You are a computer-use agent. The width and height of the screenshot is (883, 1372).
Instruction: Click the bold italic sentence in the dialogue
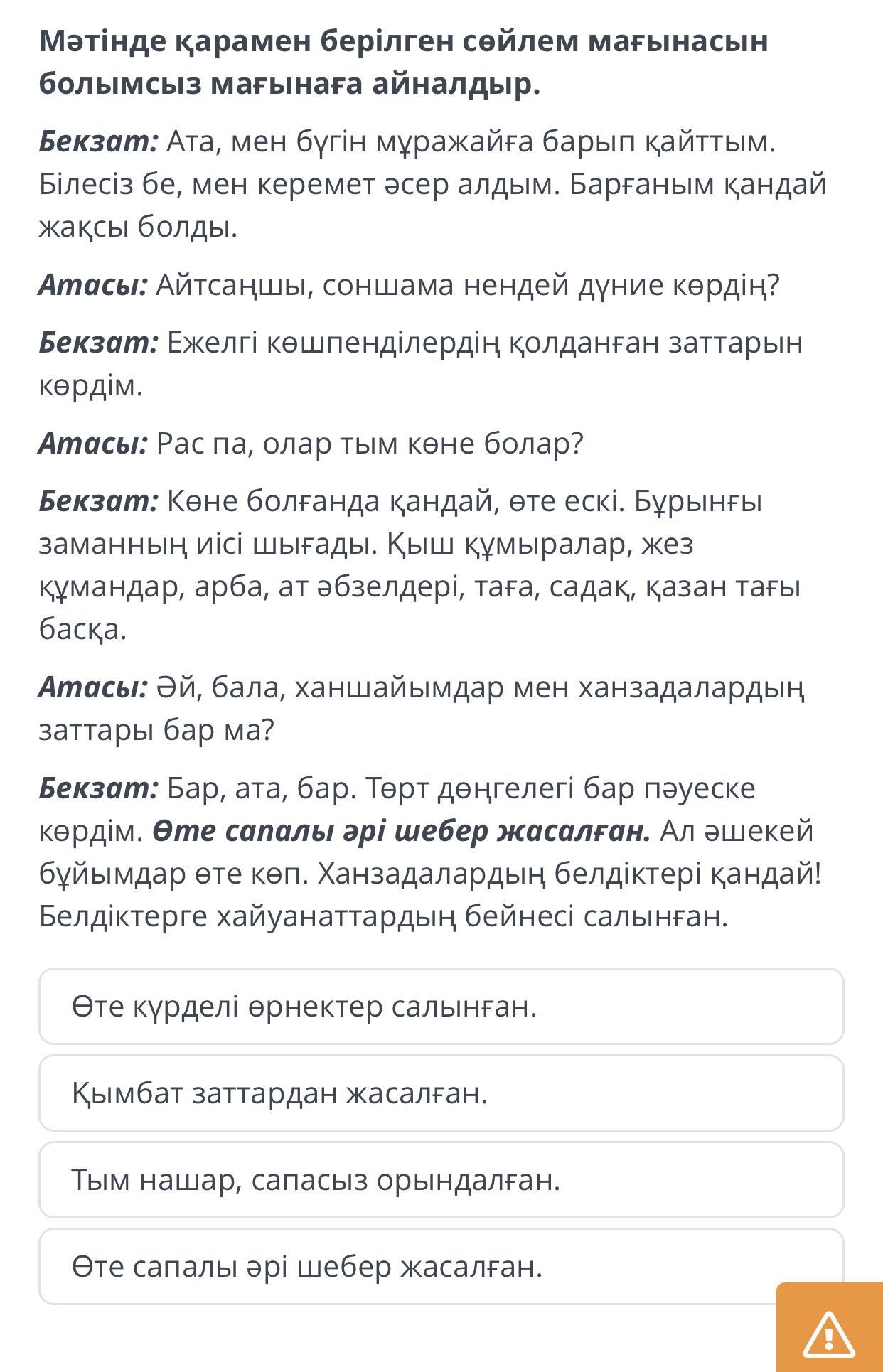(x=402, y=830)
